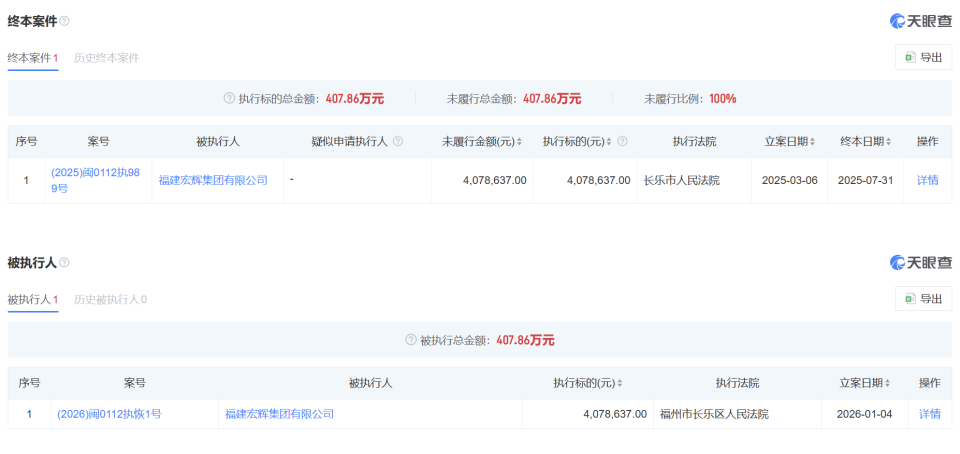Open case (2025)闽0112执989号
The image size is (960, 454).
point(96,180)
